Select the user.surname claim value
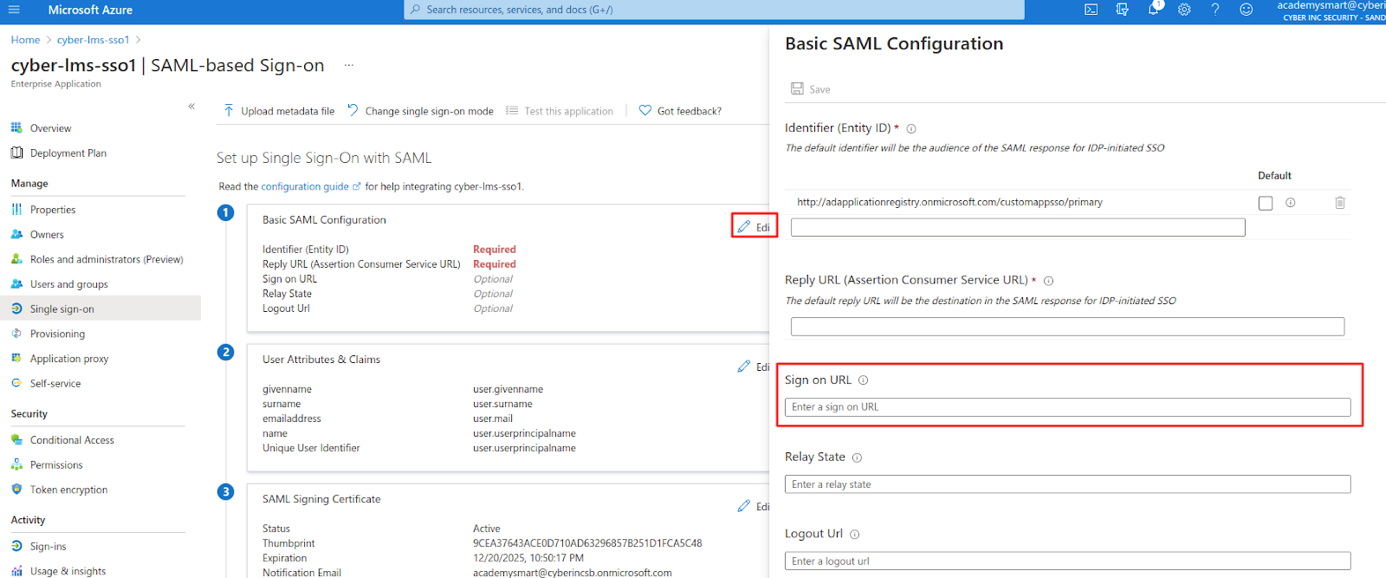 pyautogui.click(x=503, y=404)
